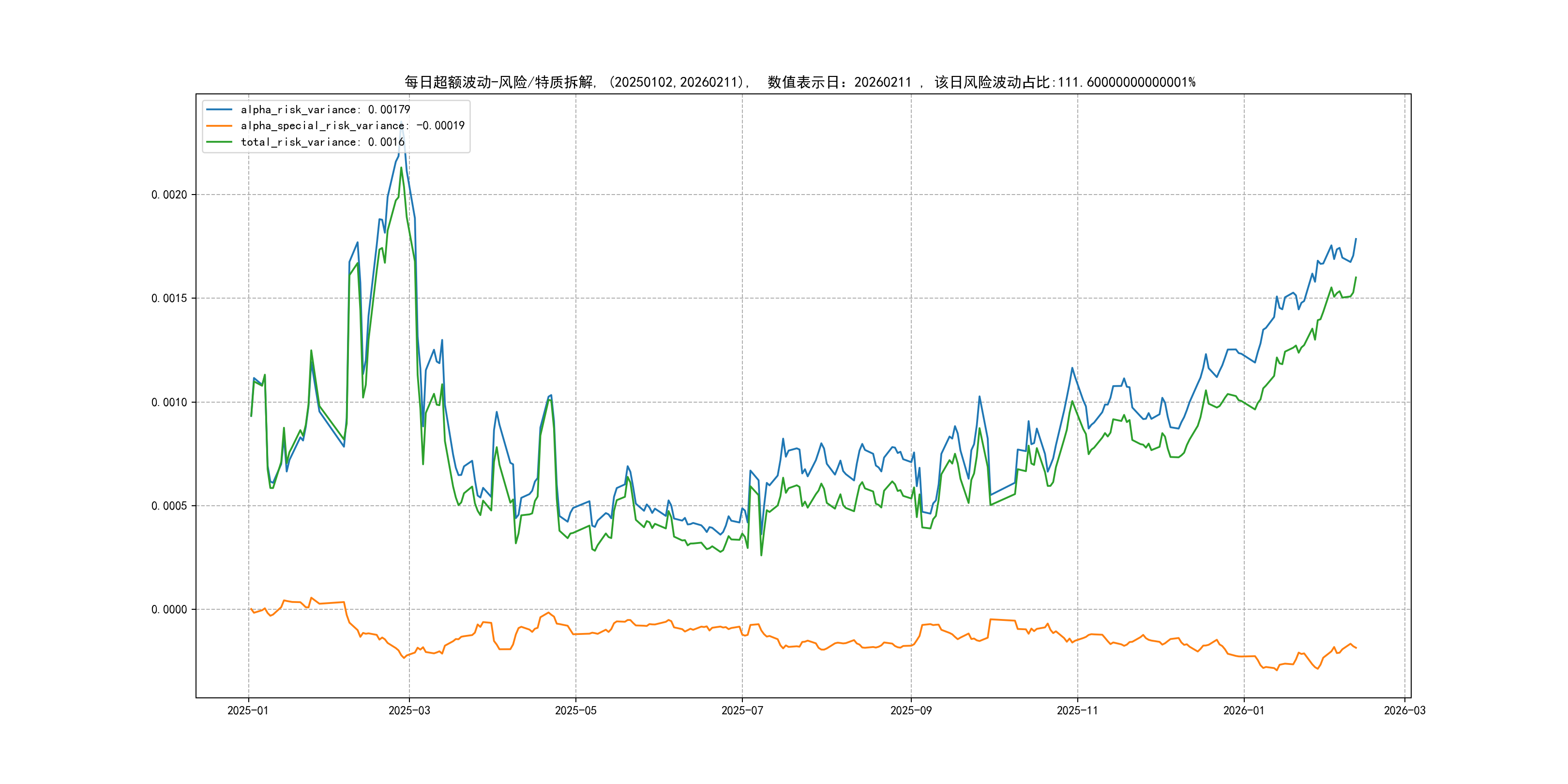Viewport: 1568px width, 784px height.
Task: Click the 2025-11 x-axis tick label
Action: (1077, 710)
